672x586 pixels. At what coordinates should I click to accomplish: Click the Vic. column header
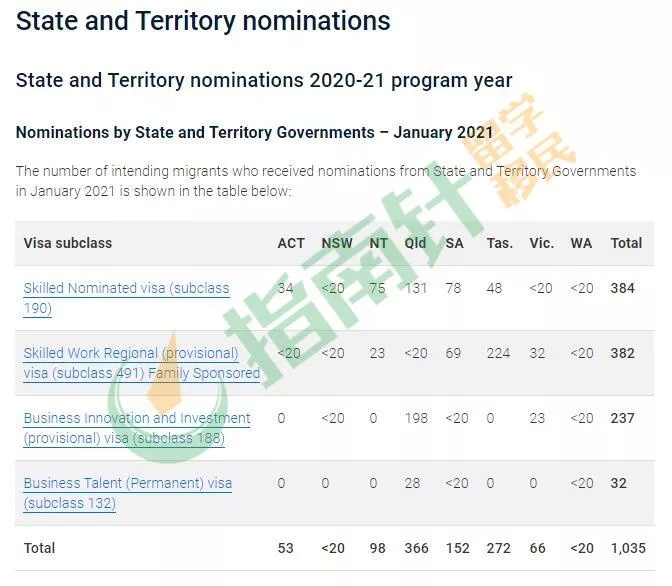click(541, 243)
